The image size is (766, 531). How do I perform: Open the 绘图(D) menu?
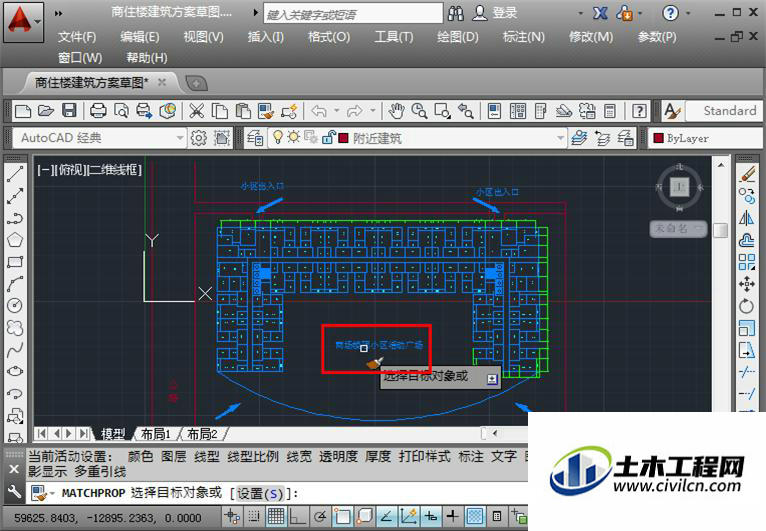(458, 37)
